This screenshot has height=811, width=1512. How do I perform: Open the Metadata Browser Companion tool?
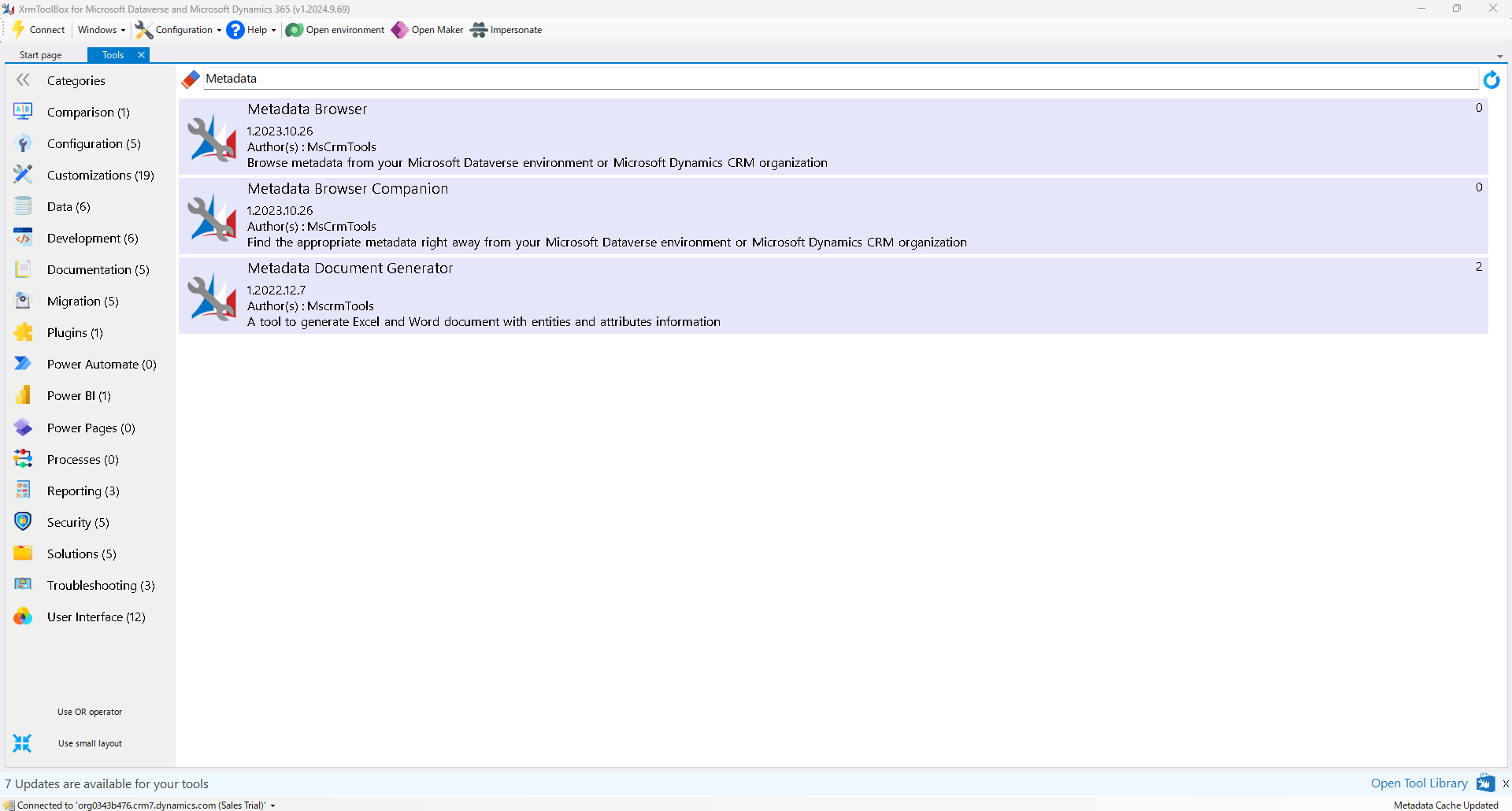833,216
